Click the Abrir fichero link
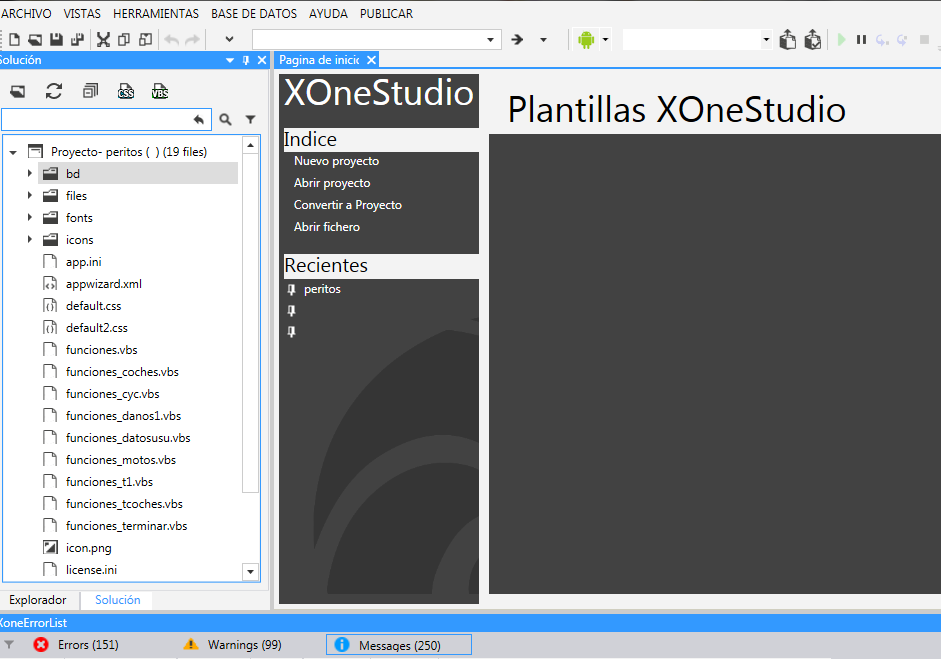Screen dimensions: 941x659 coord(326,227)
